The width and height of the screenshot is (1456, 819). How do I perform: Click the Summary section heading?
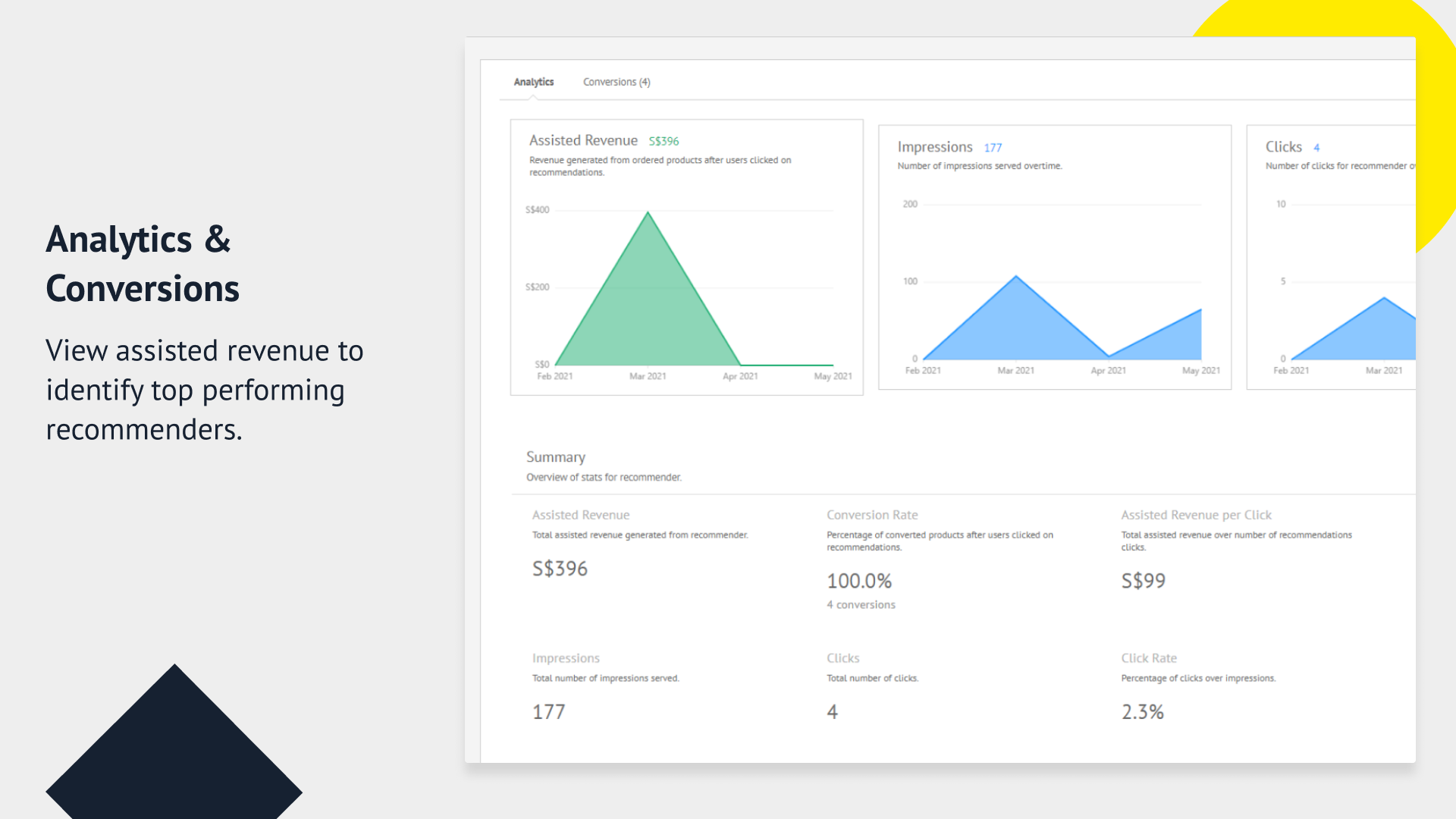pos(556,457)
